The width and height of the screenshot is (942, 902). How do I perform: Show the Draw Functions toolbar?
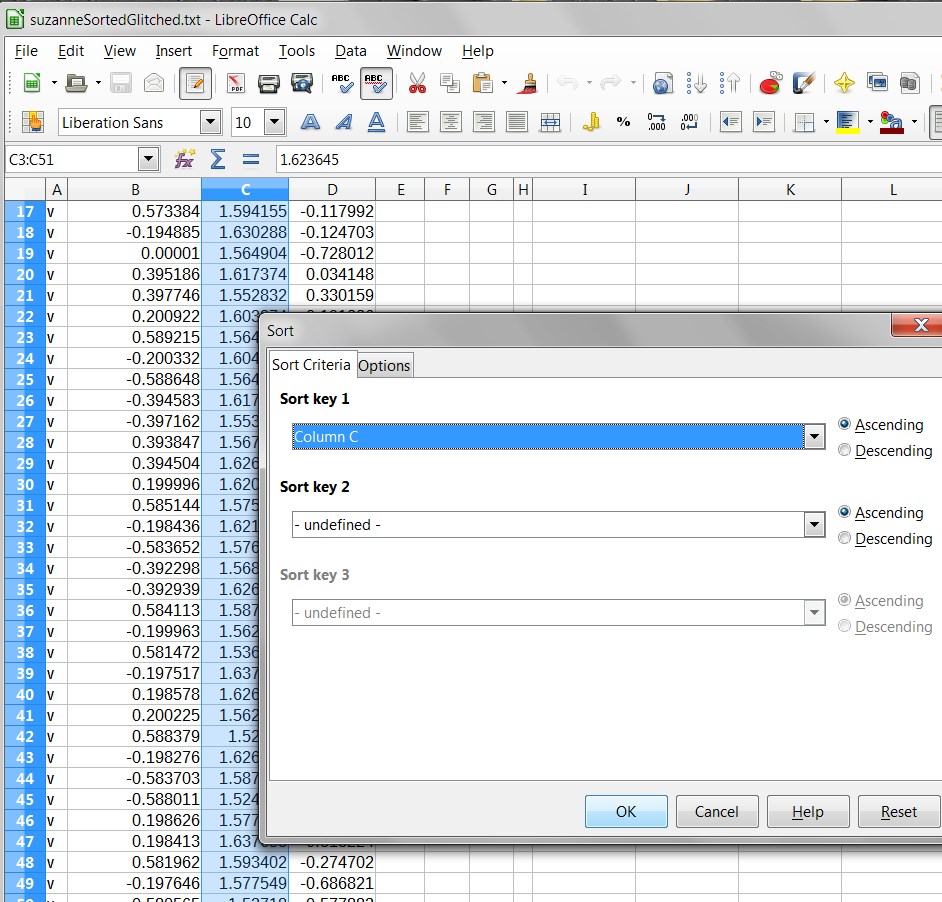pyautogui.click(x=803, y=83)
